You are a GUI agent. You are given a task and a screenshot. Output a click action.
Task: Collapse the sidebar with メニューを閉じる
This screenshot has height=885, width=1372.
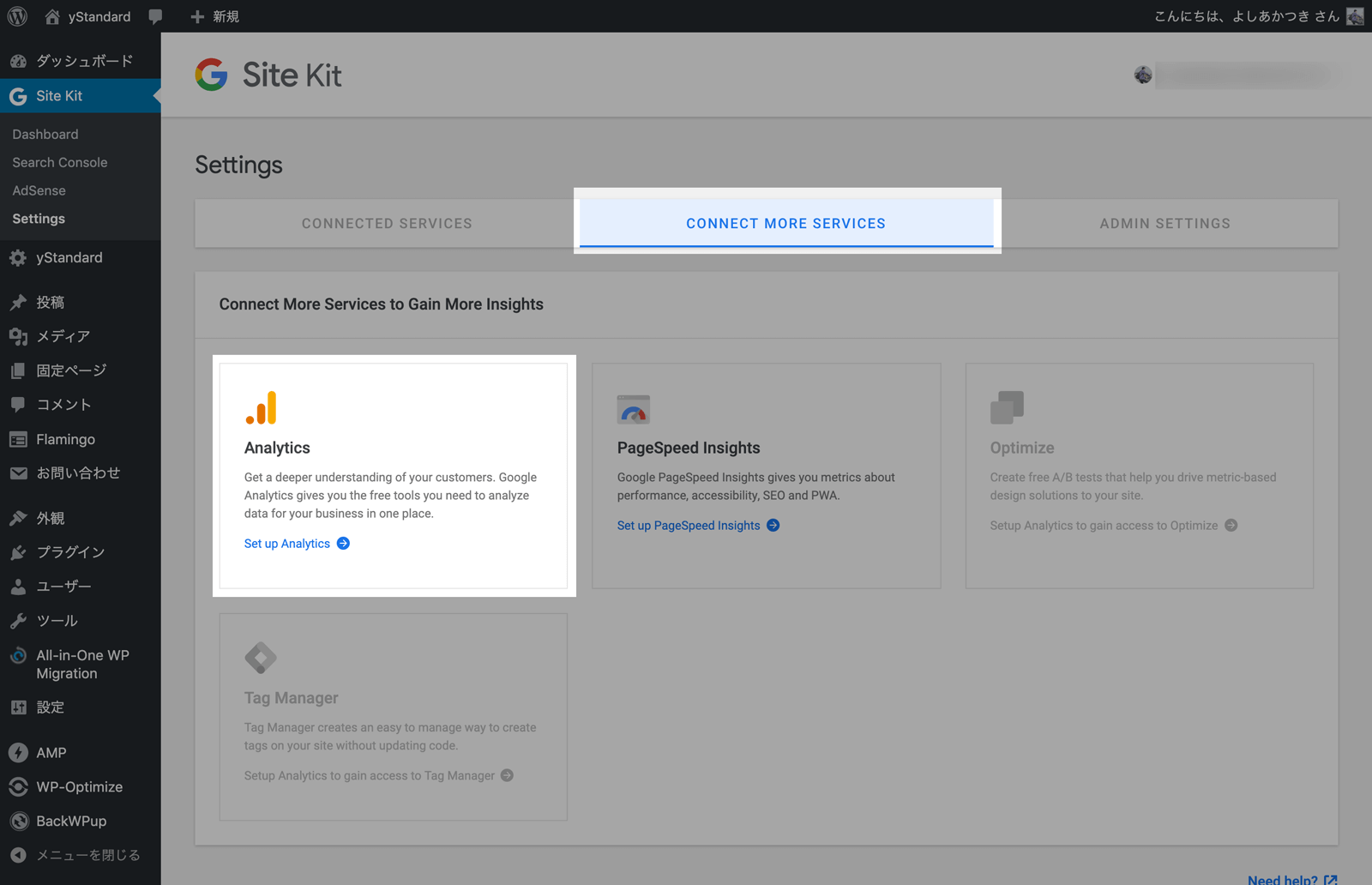[75, 855]
